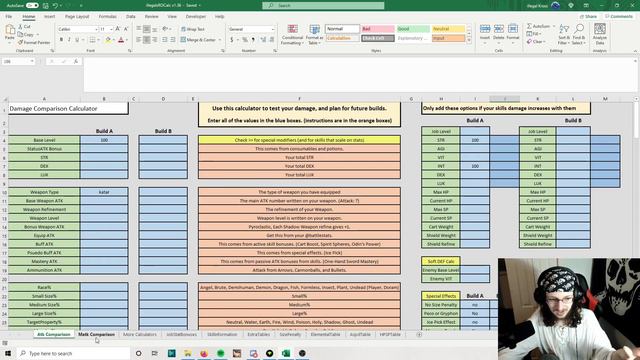
Task: Click in the formula bar
Action: 359,75
